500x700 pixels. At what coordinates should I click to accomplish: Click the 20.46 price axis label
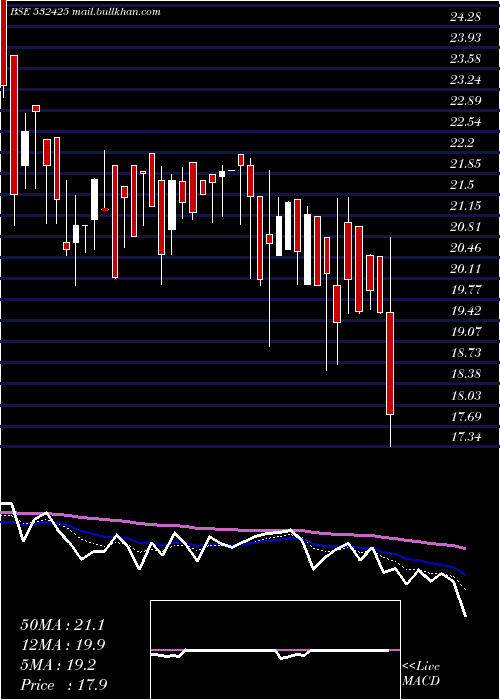(x=465, y=248)
